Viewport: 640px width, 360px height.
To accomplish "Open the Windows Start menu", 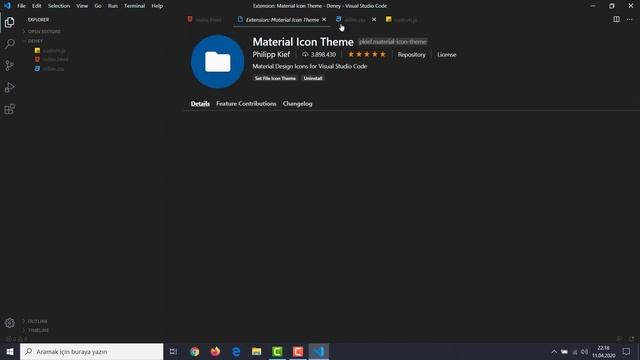I will tap(10, 351).
